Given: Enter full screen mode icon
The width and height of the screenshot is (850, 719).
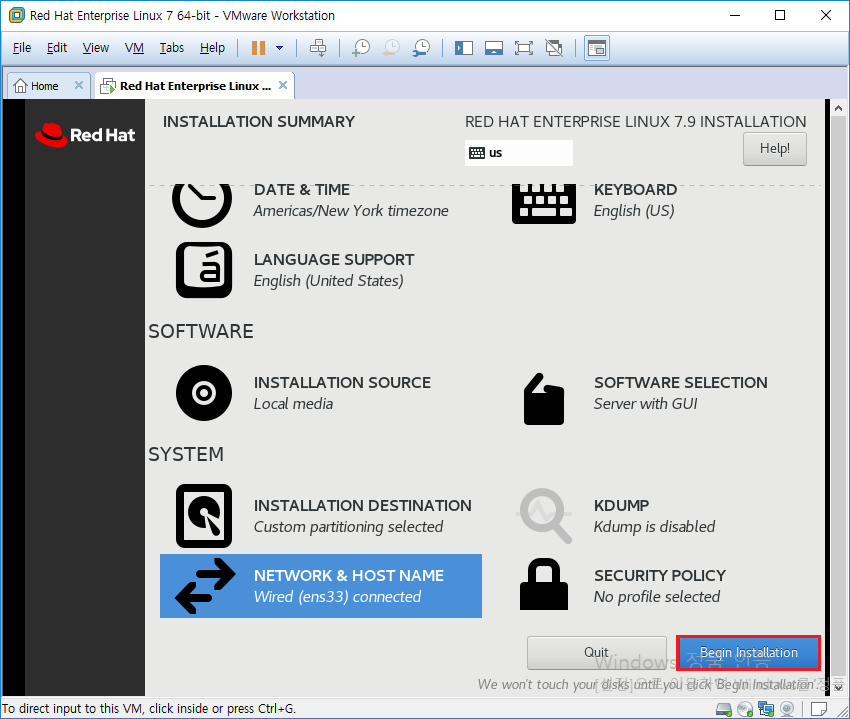Looking at the screenshot, I should [x=524, y=48].
